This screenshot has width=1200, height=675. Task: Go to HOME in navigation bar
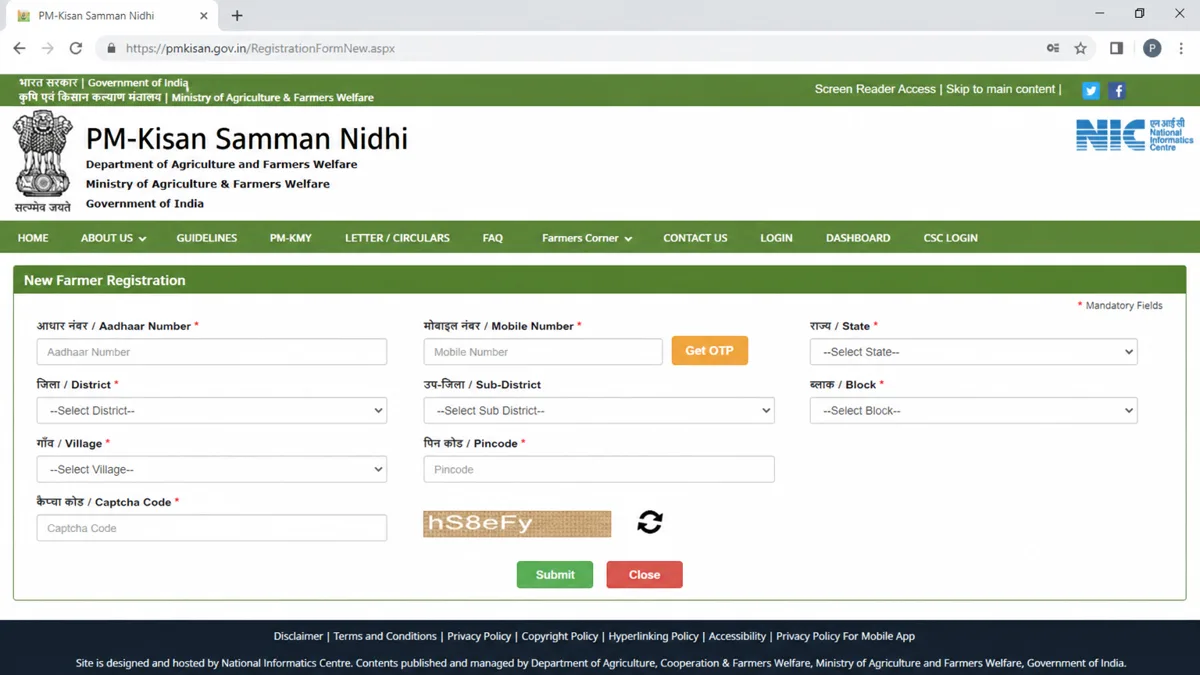(33, 238)
